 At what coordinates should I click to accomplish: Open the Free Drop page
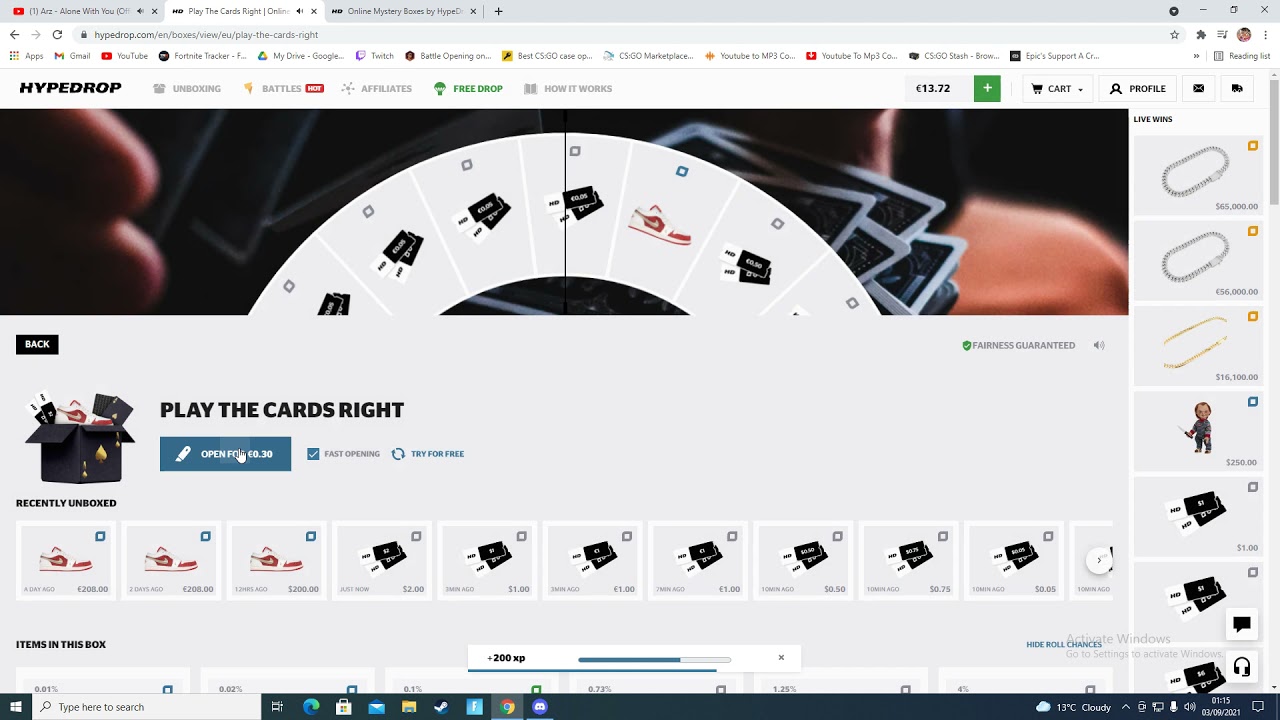click(x=468, y=88)
